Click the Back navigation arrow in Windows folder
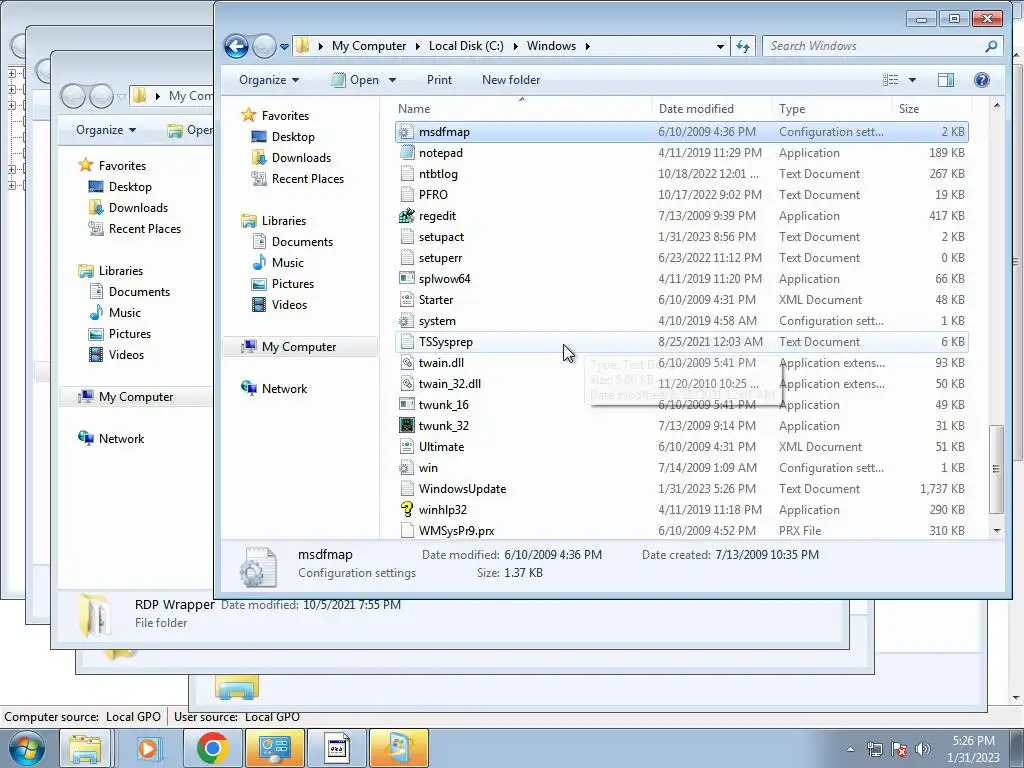 point(236,46)
